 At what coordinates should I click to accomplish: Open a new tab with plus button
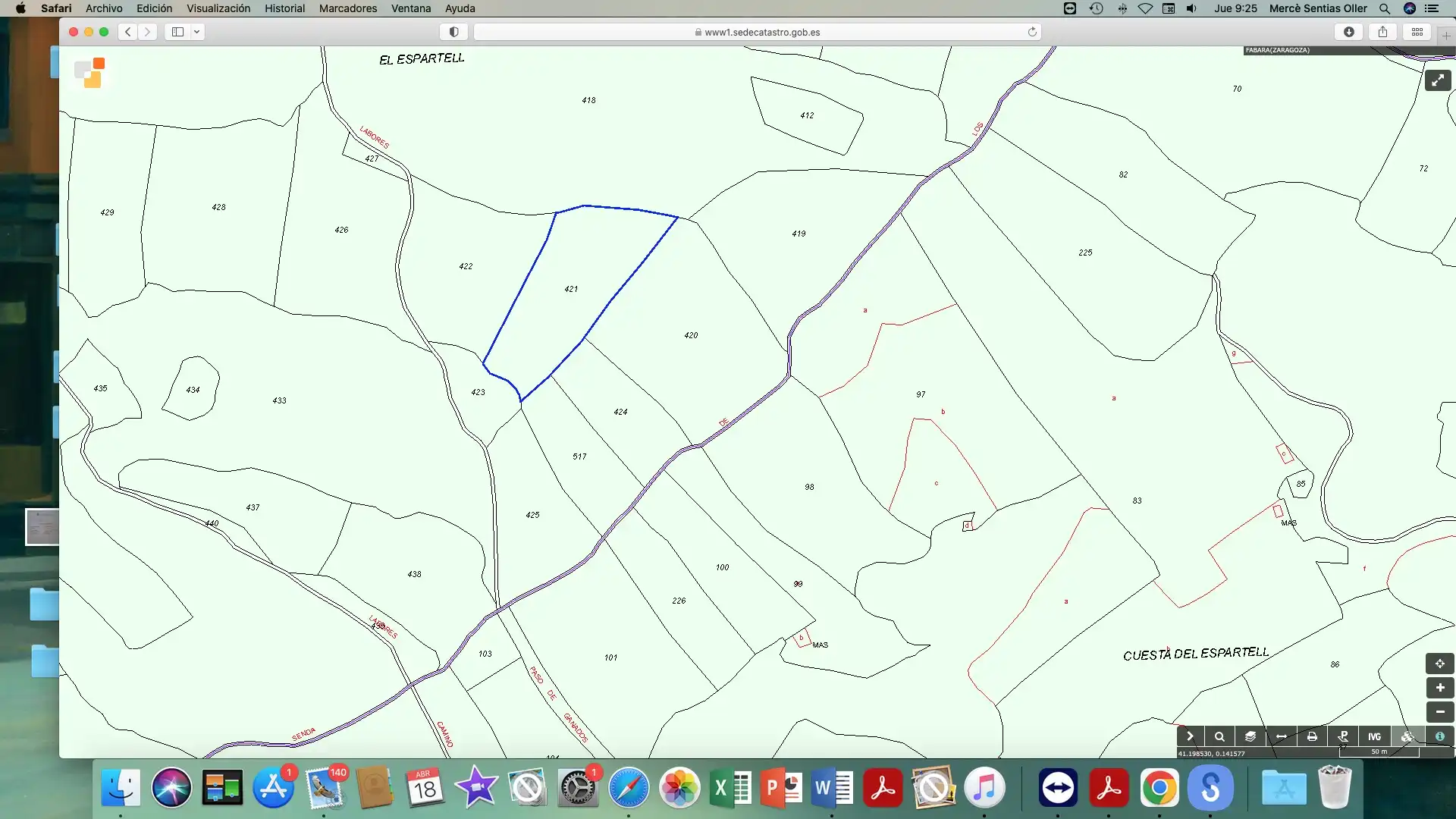(x=1446, y=35)
